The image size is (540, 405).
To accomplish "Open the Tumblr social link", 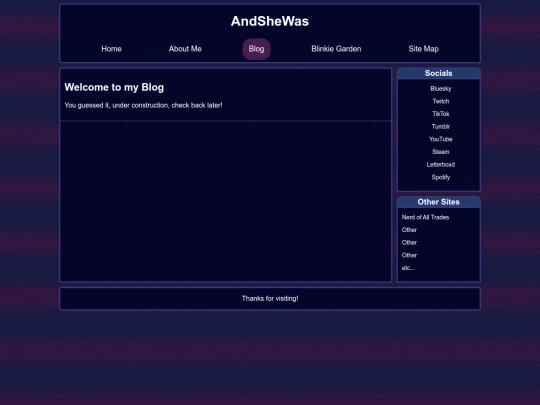I will point(440,126).
